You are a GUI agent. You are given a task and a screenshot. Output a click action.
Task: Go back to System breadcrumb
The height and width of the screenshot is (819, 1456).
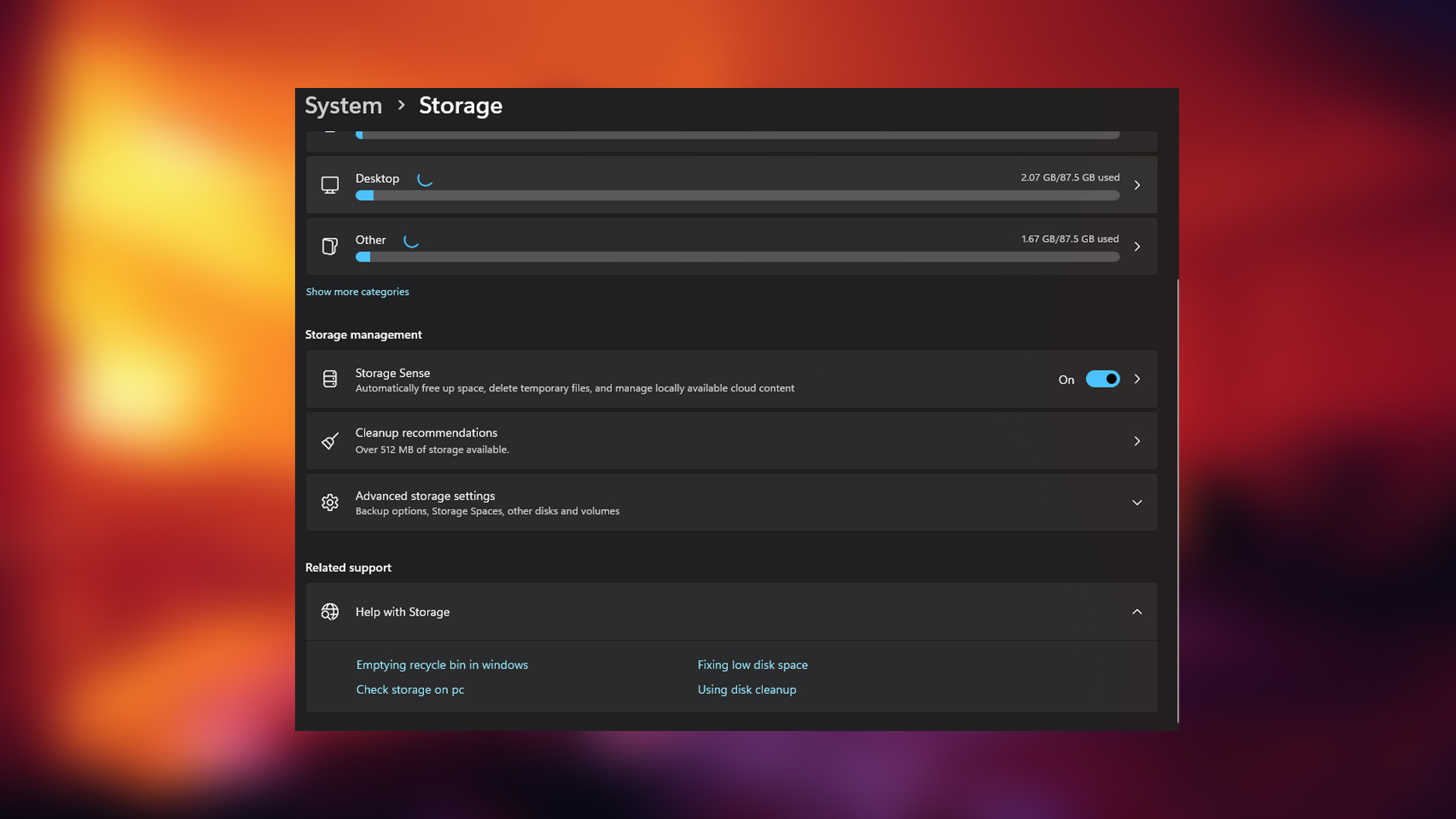click(344, 105)
